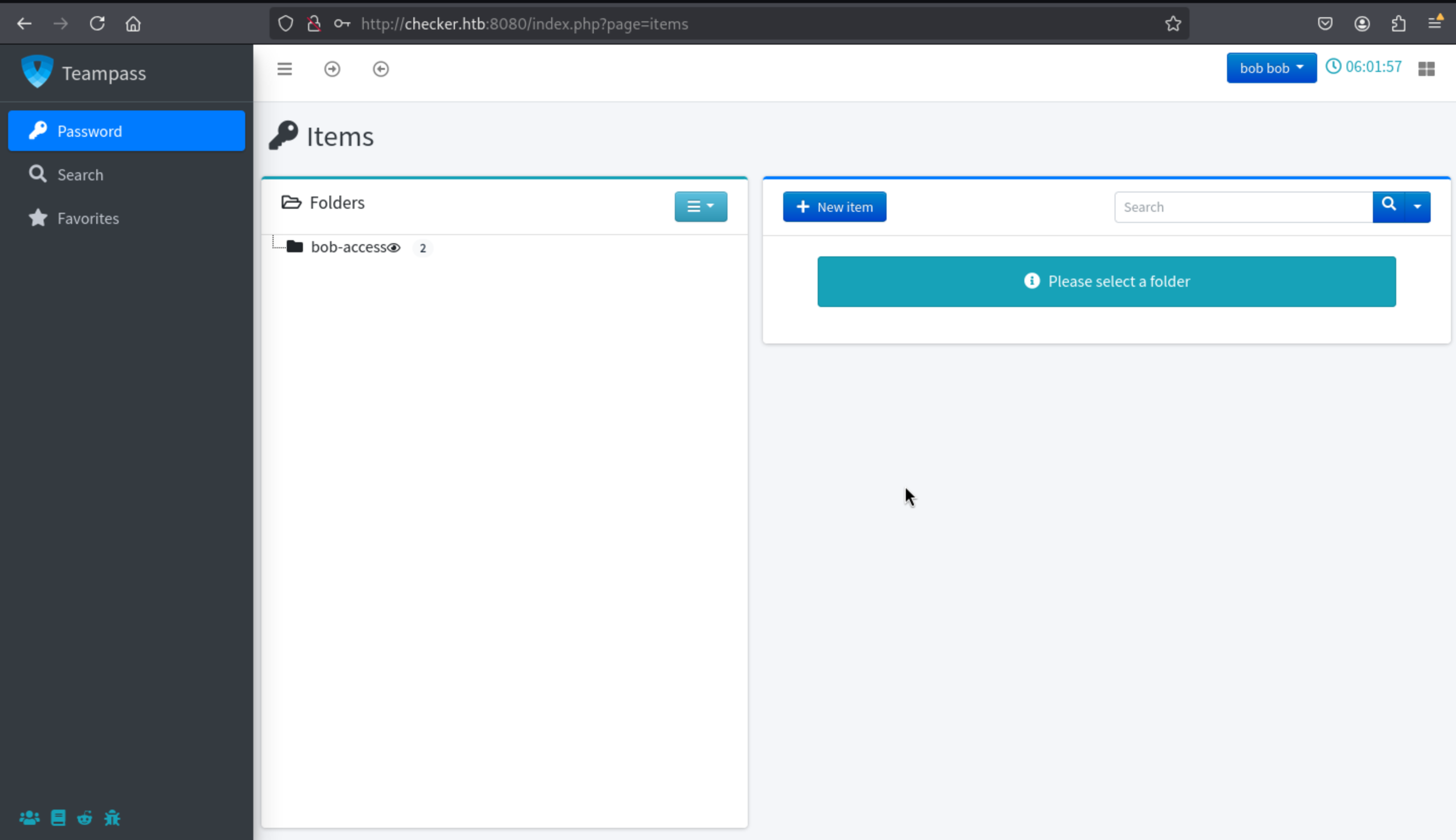Click the right-arrow circle icon in header
This screenshot has height=840, width=1456.
point(332,69)
